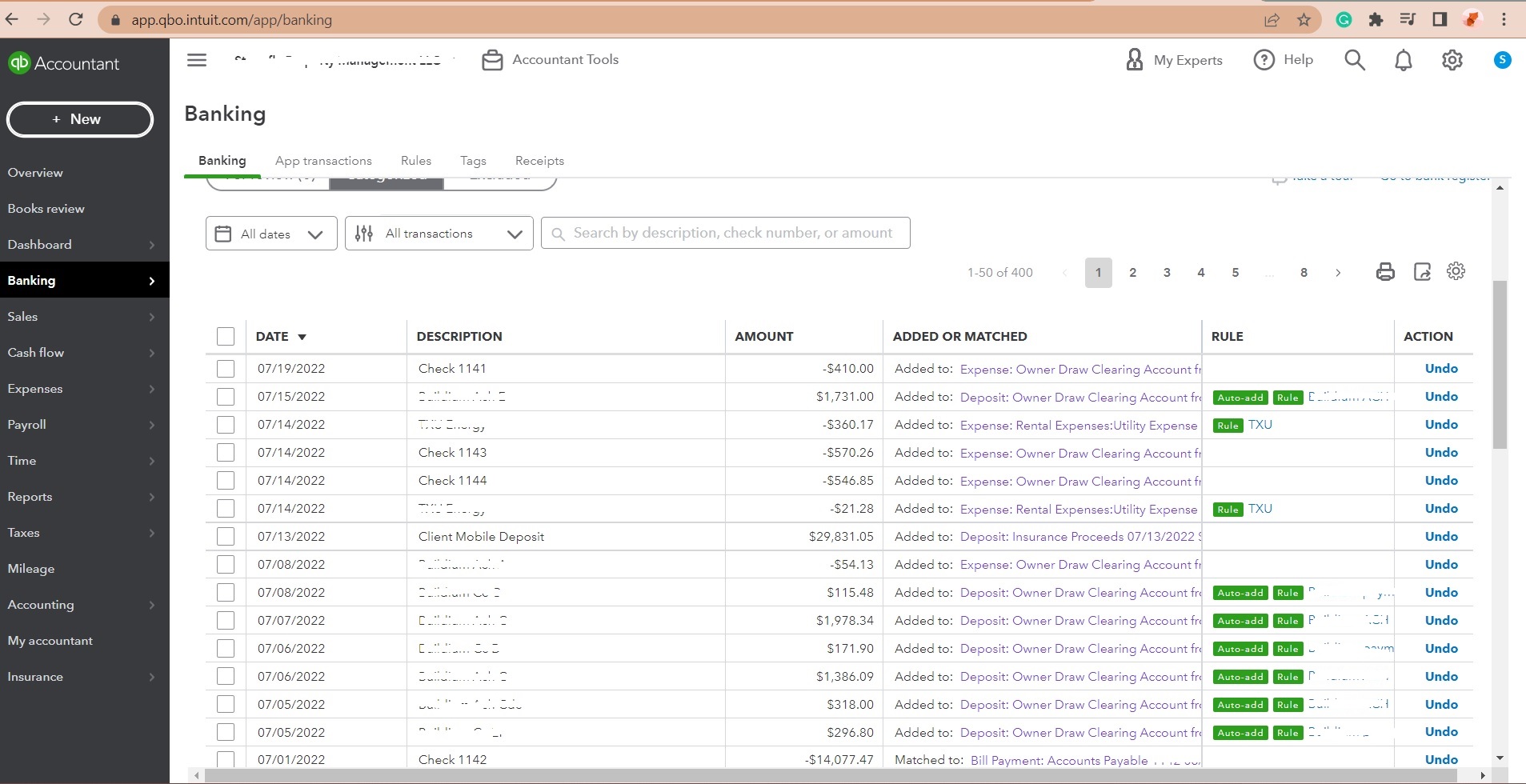Open Grammarly extension icon
This screenshot has height=784, width=1526.
pos(1344,20)
